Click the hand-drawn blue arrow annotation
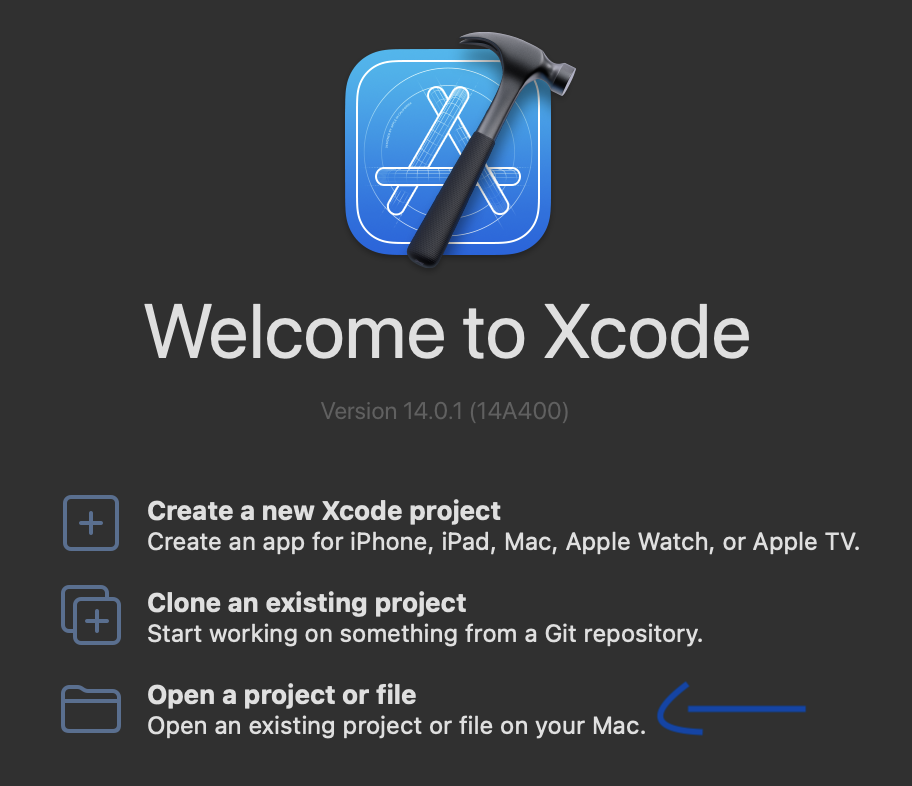Viewport: 912px width, 786px height. coord(731,709)
